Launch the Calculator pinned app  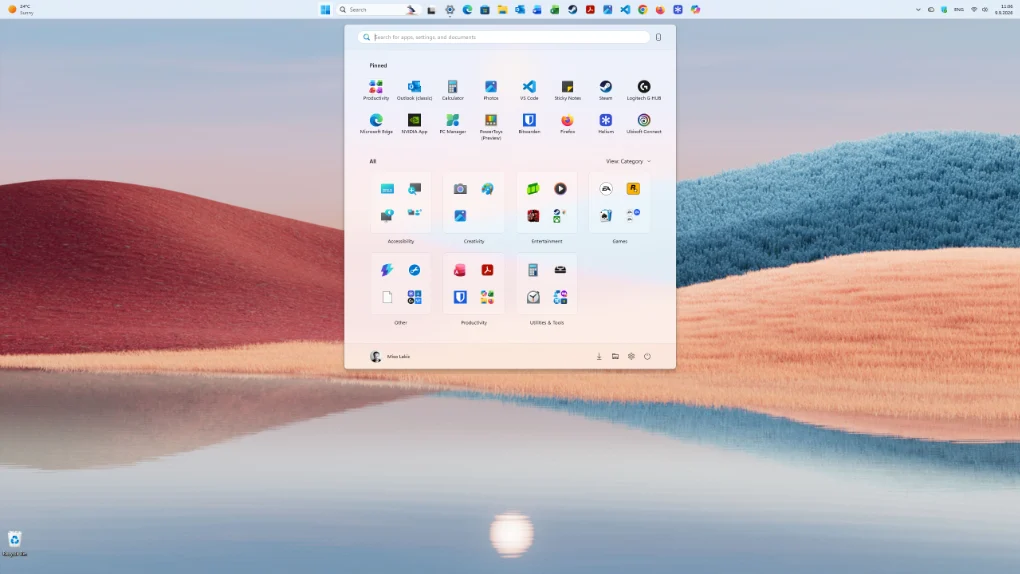[453, 90]
